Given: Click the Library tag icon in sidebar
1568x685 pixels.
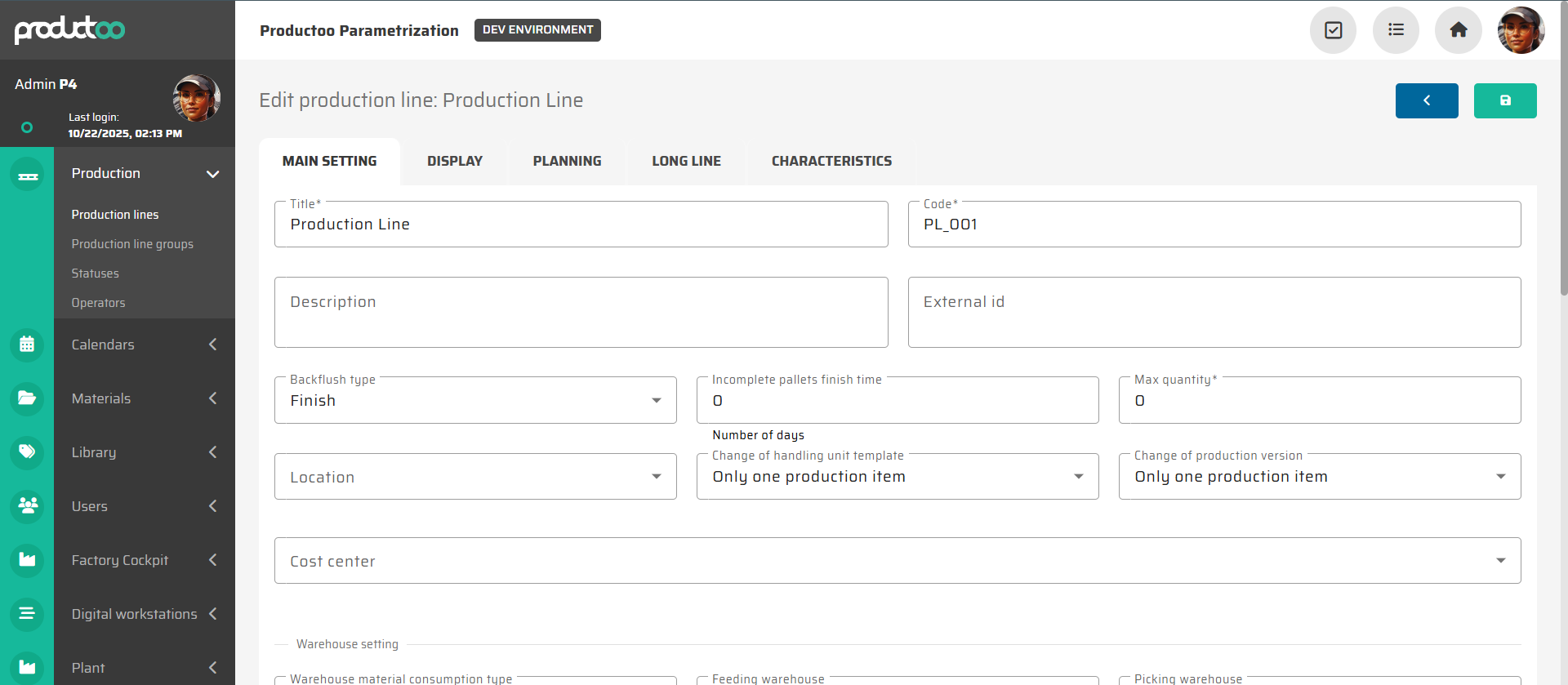Looking at the screenshot, I should [27, 451].
